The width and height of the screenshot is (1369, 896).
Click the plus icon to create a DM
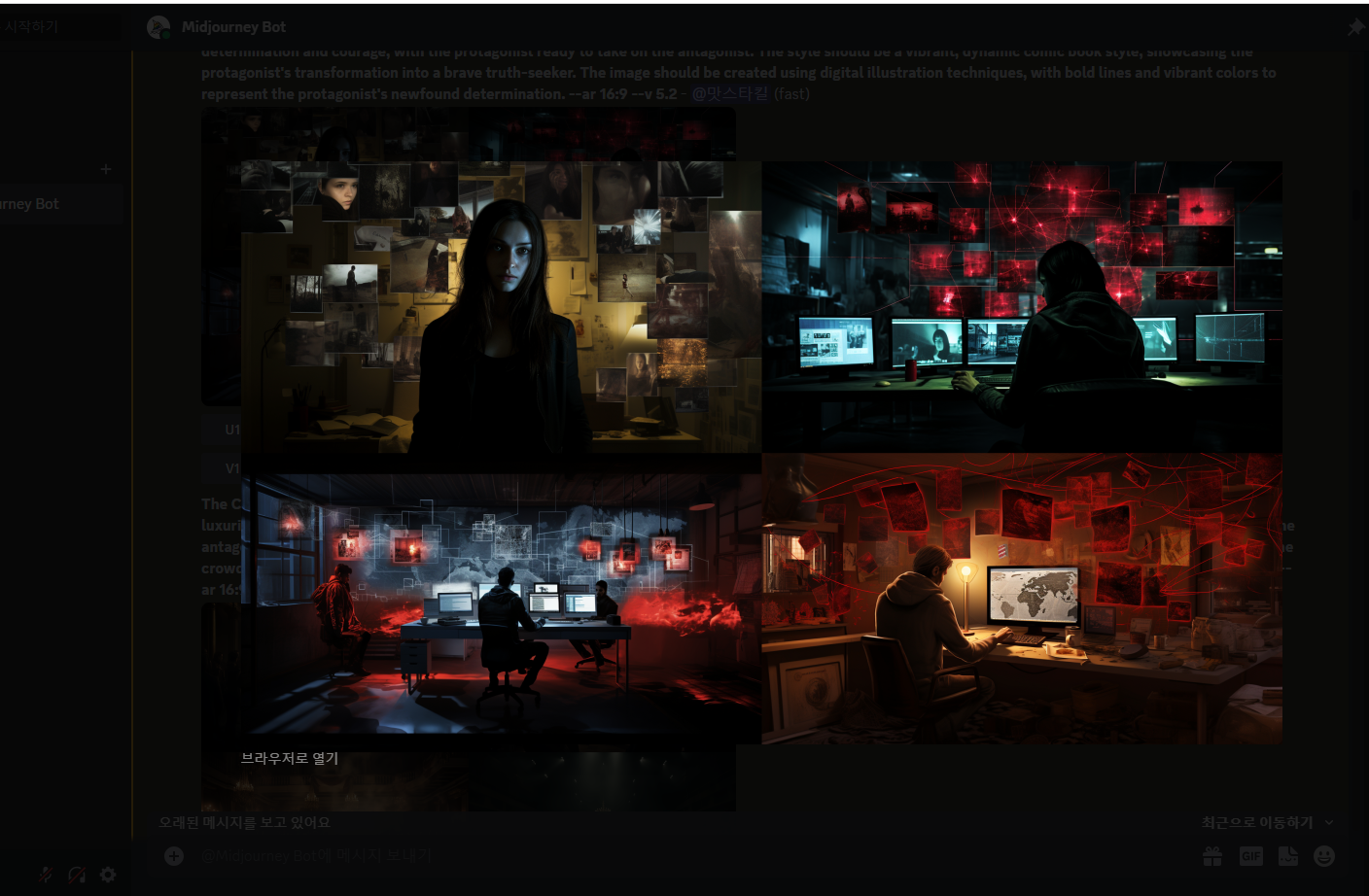106,169
